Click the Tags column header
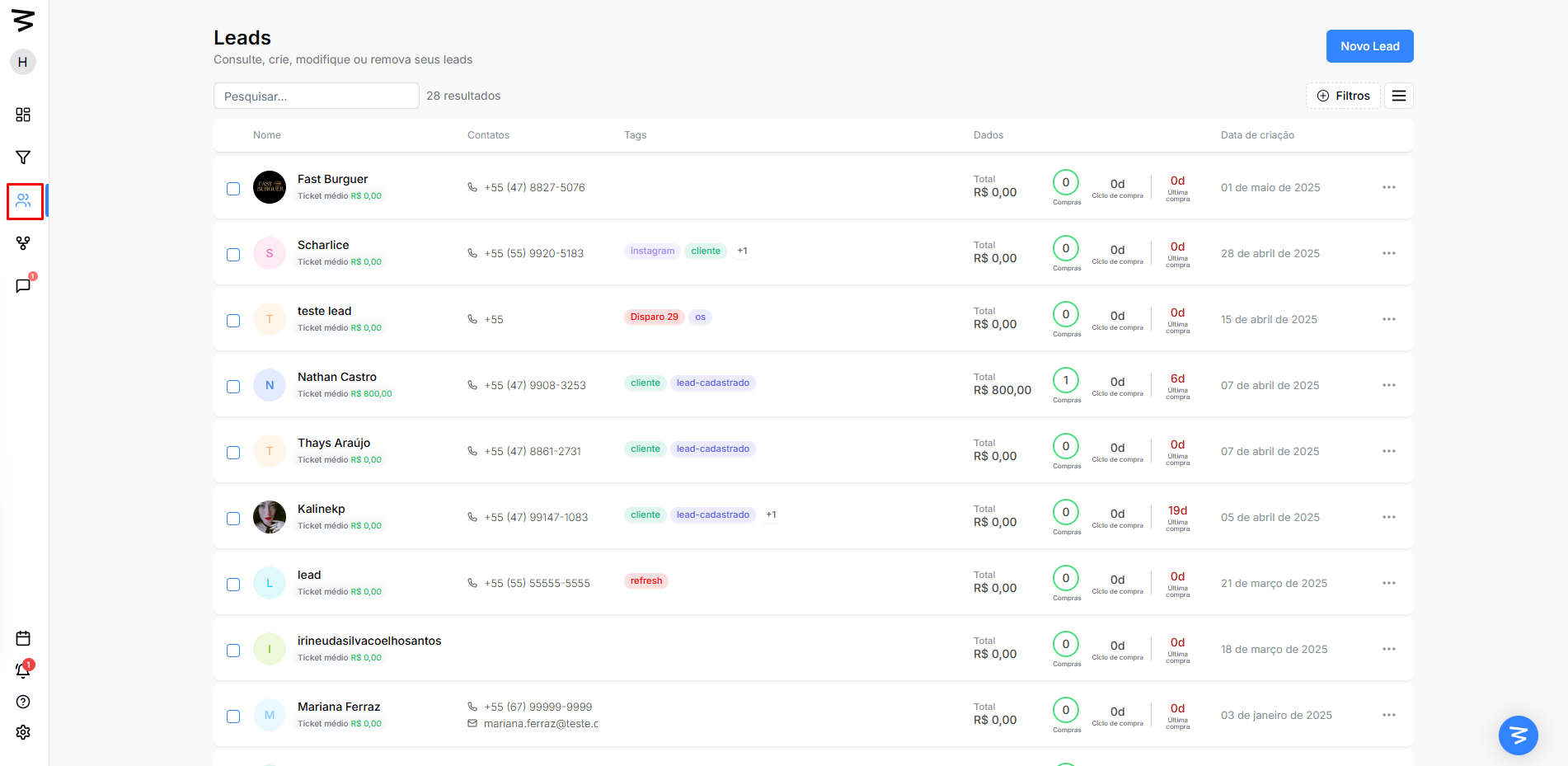This screenshot has height=766, width=1568. [x=635, y=135]
